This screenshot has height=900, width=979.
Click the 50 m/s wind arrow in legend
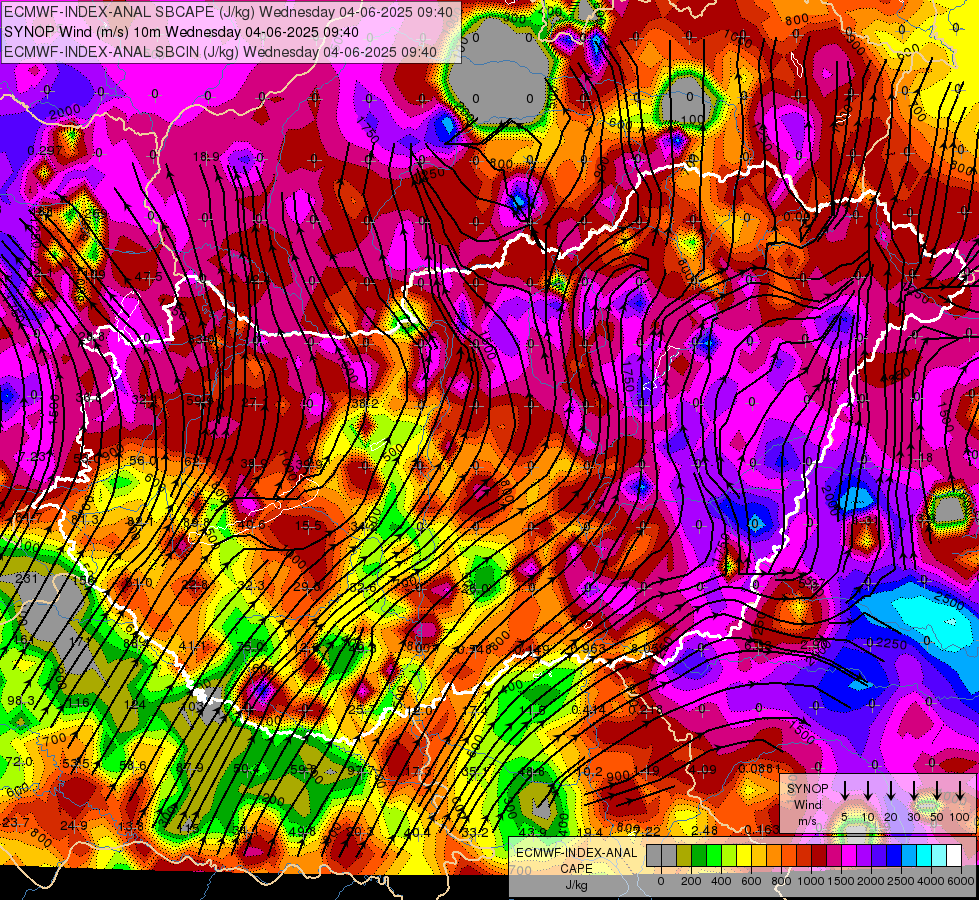click(937, 791)
